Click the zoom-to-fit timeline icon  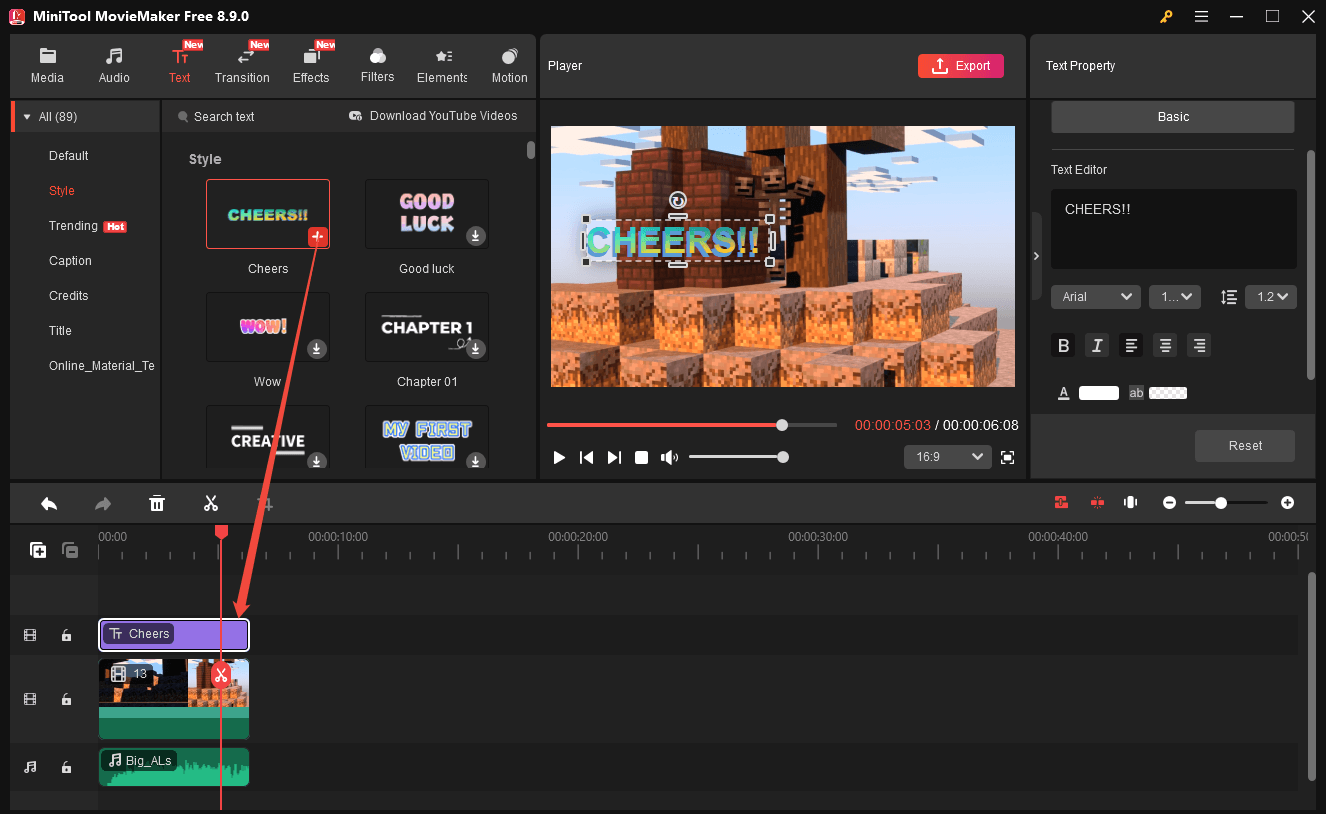pos(1131,502)
